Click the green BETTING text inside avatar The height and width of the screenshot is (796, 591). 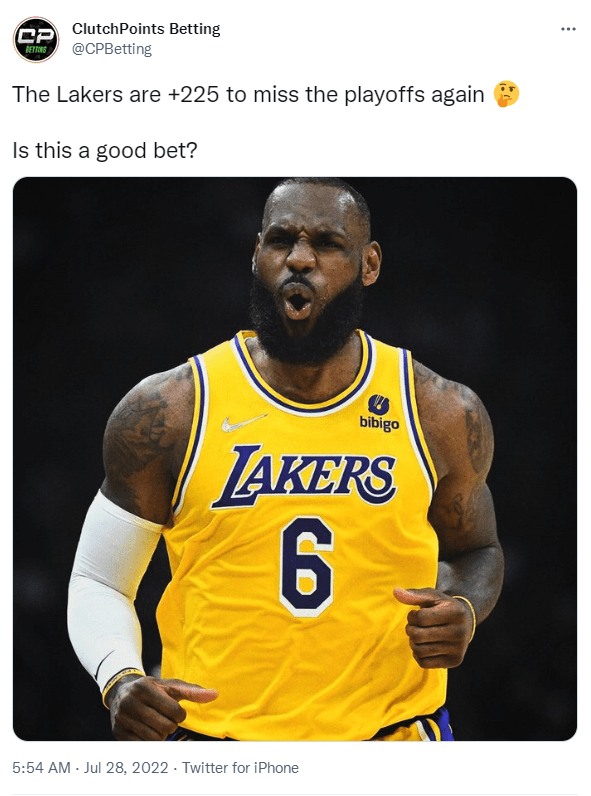(36, 50)
